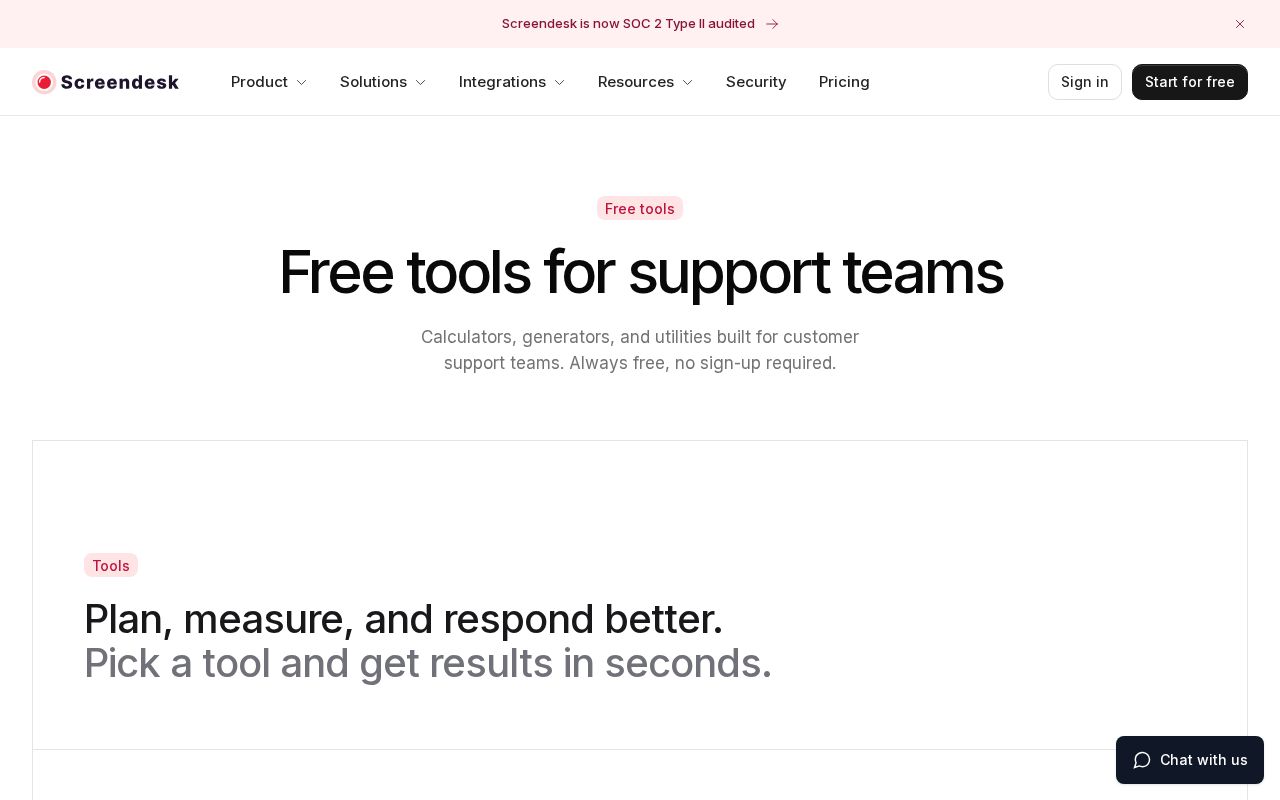The height and width of the screenshot is (800, 1280).
Task: Open the Security page
Action: [x=756, y=82]
